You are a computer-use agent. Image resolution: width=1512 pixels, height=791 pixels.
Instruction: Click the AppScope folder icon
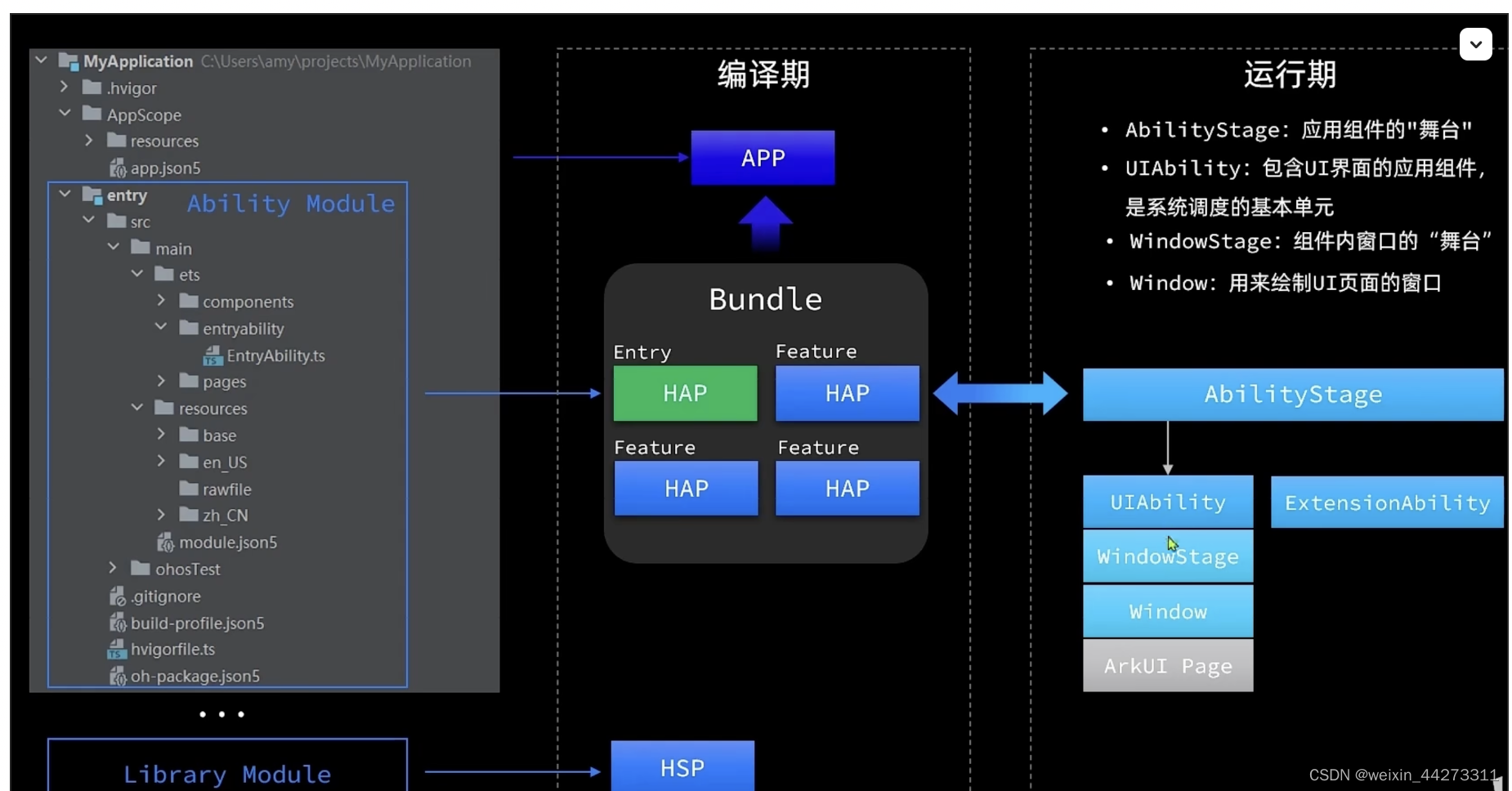92,114
